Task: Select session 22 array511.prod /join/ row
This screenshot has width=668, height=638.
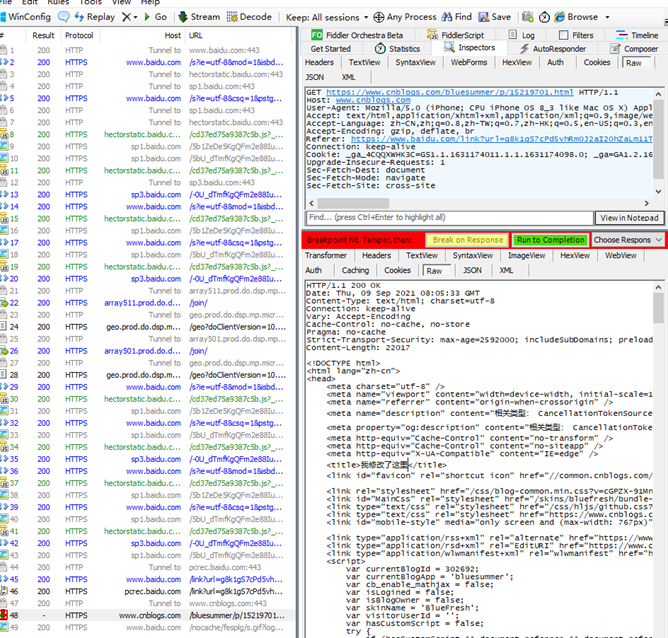Action: pos(148,303)
